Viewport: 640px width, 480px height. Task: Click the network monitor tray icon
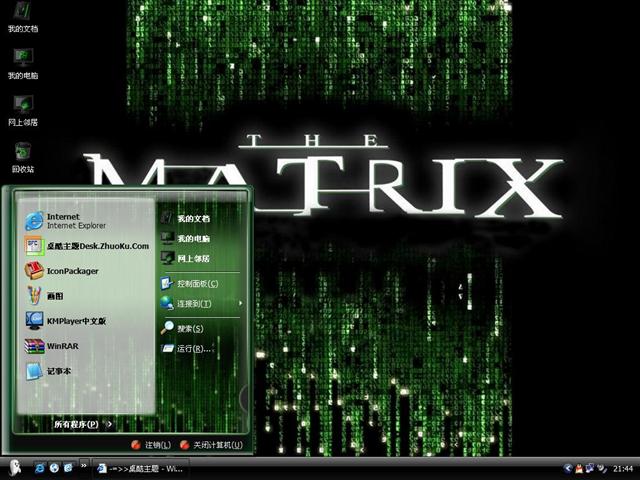pyautogui.click(x=590, y=469)
